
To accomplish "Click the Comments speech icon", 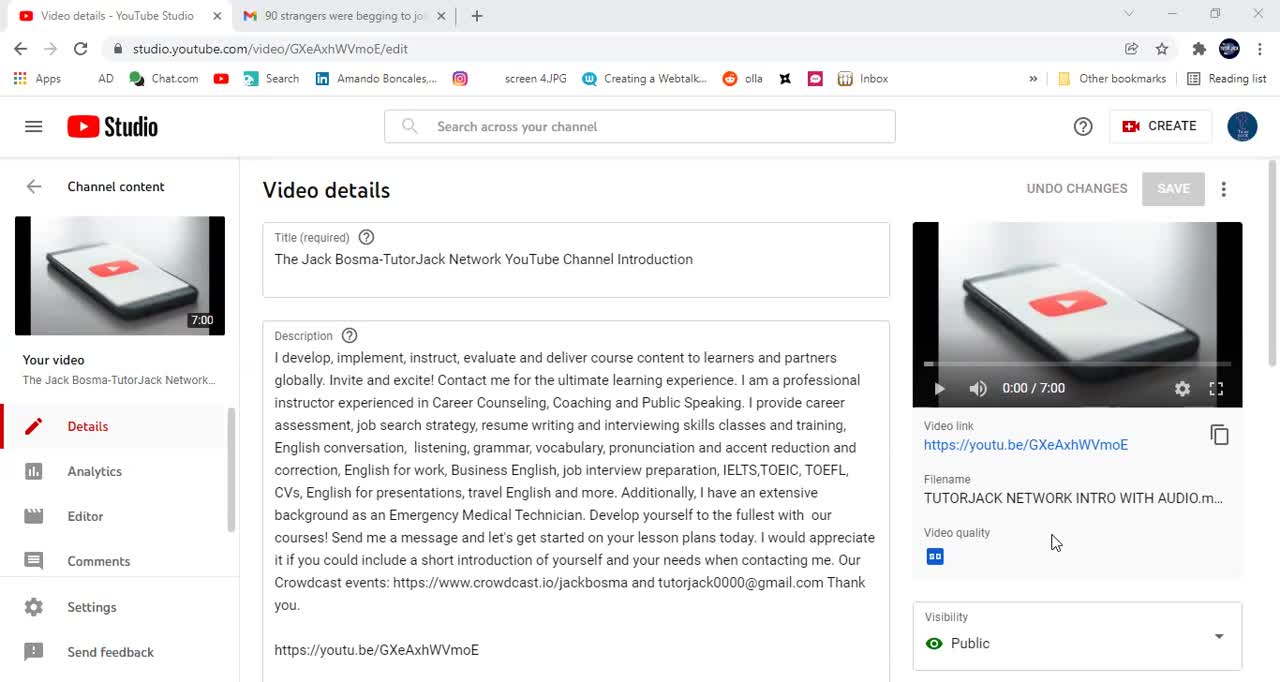I will coord(34,561).
